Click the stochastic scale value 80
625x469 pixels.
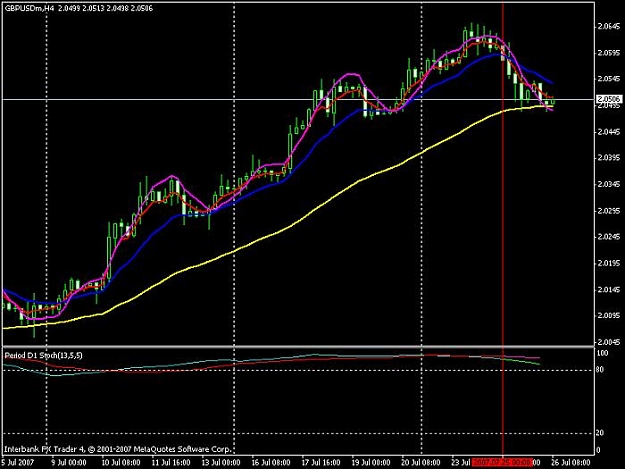point(600,370)
